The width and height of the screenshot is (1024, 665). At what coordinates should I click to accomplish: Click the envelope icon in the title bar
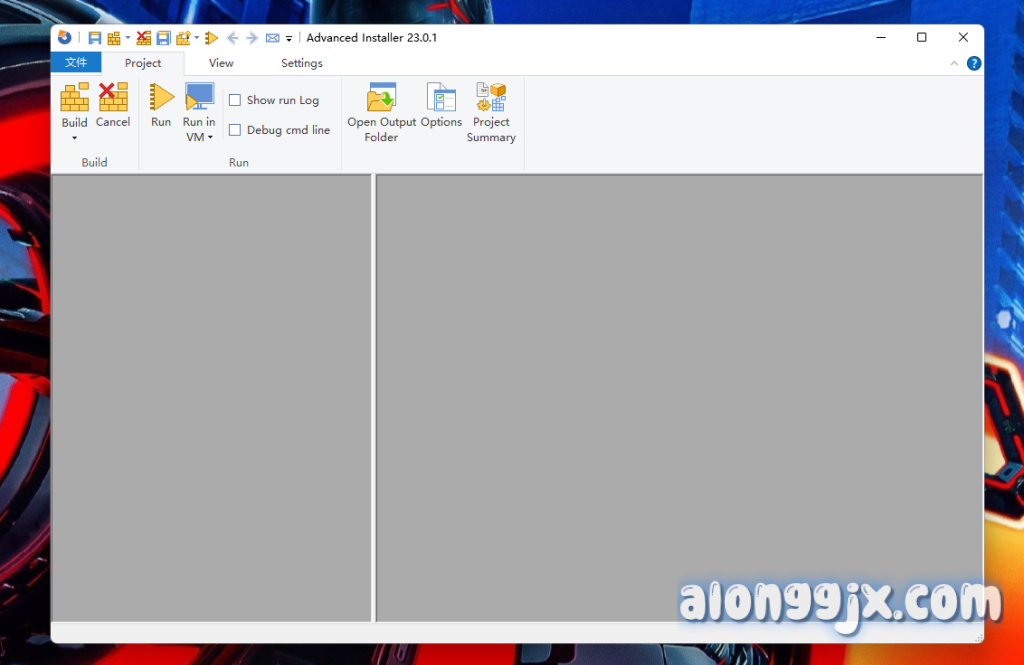(x=272, y=38)
